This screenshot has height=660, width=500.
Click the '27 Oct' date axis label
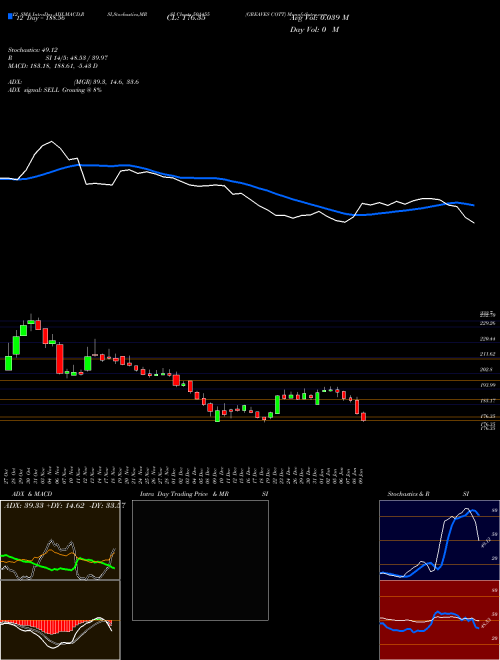8,475
